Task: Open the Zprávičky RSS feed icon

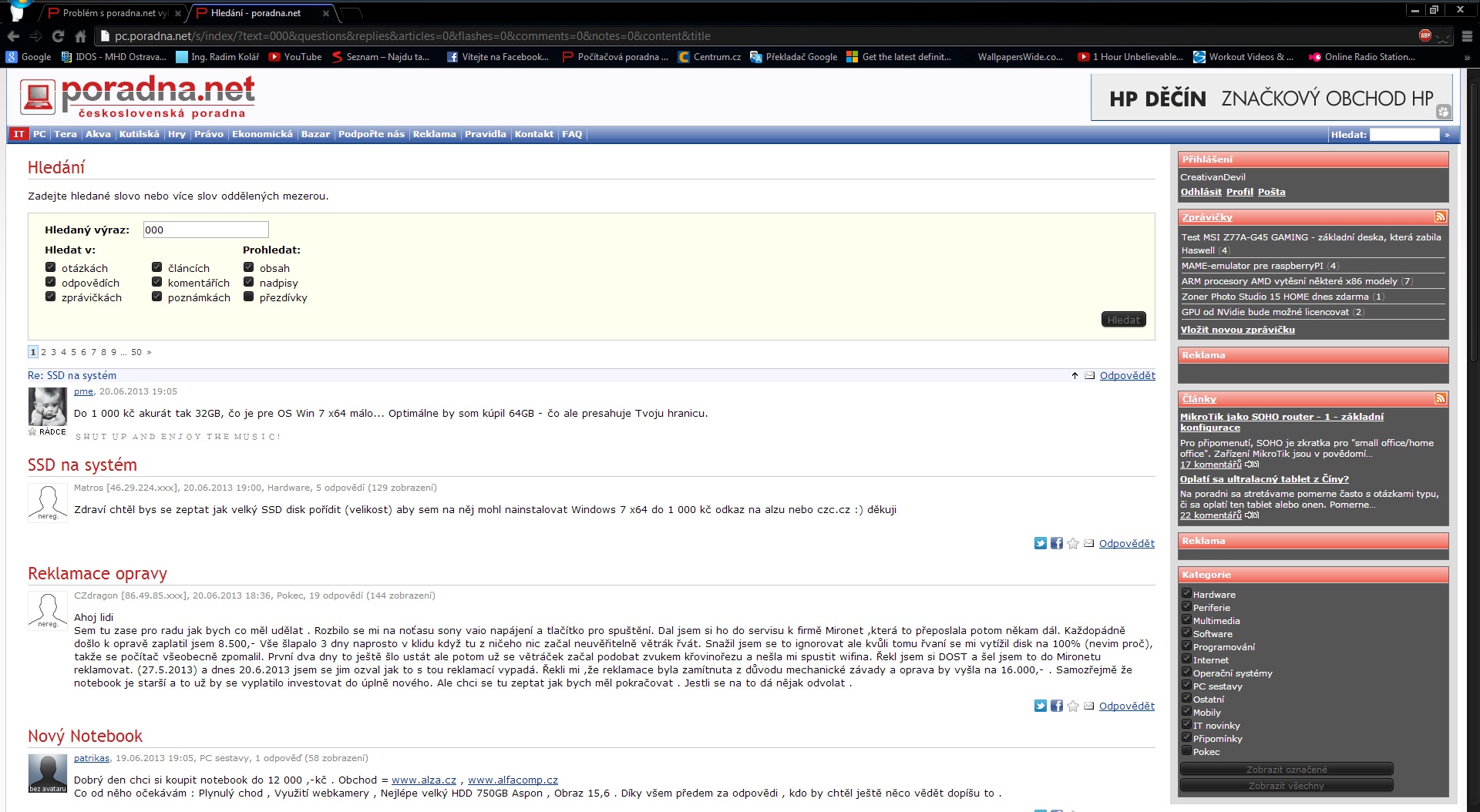Action: [1440, 216]
